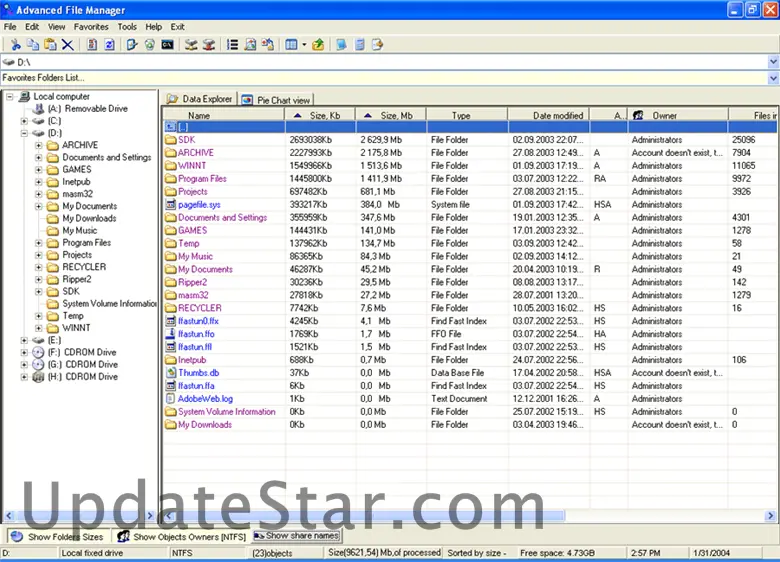Image resolution: width=780 pixels, height=562 pixels.
Task: Open the Favorites menu
Action: (x=91, y=27)
